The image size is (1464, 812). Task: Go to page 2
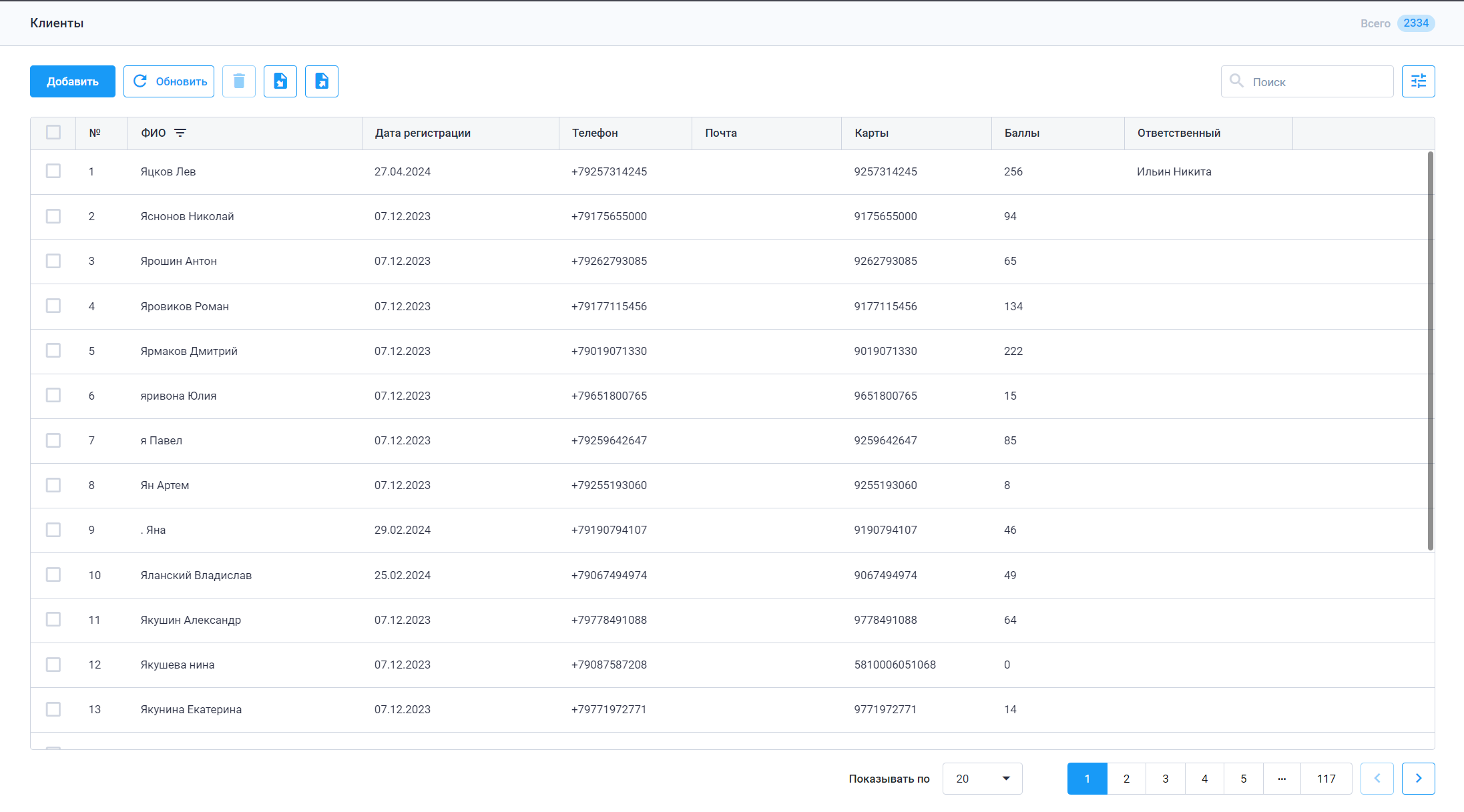[1126, 779]
